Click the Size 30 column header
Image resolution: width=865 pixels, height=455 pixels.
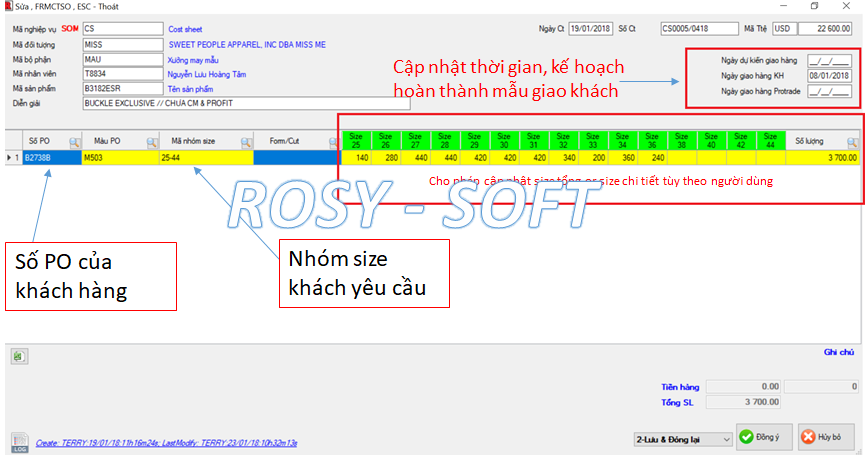coord(504,140)
